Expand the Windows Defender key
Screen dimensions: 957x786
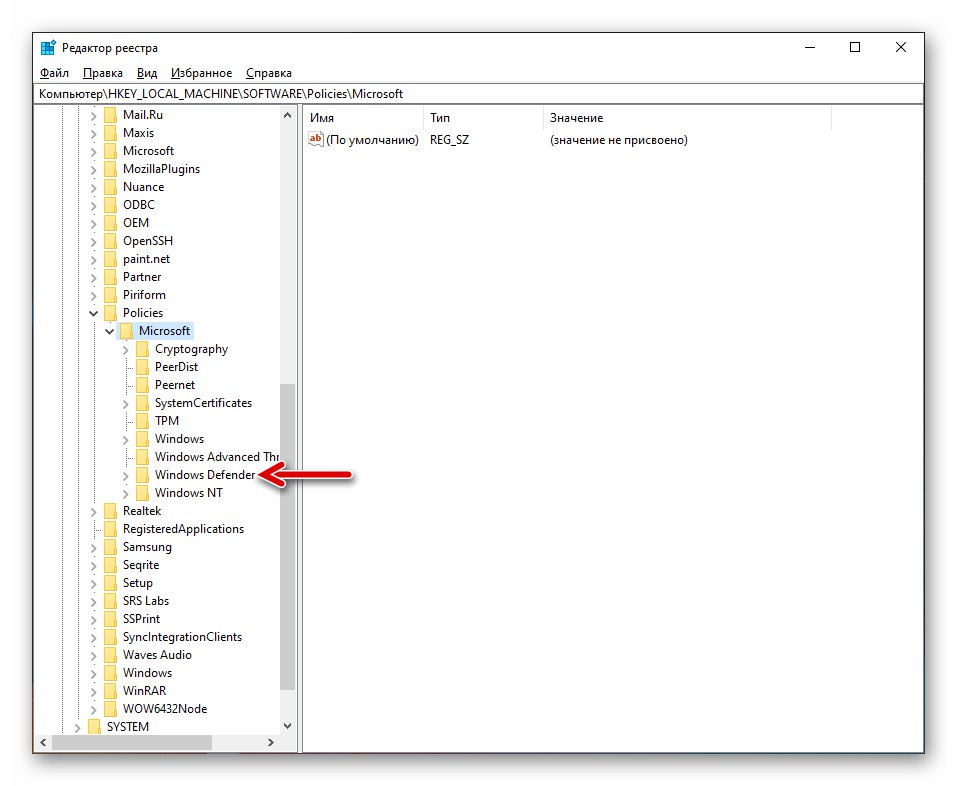[x=125, y=475]
